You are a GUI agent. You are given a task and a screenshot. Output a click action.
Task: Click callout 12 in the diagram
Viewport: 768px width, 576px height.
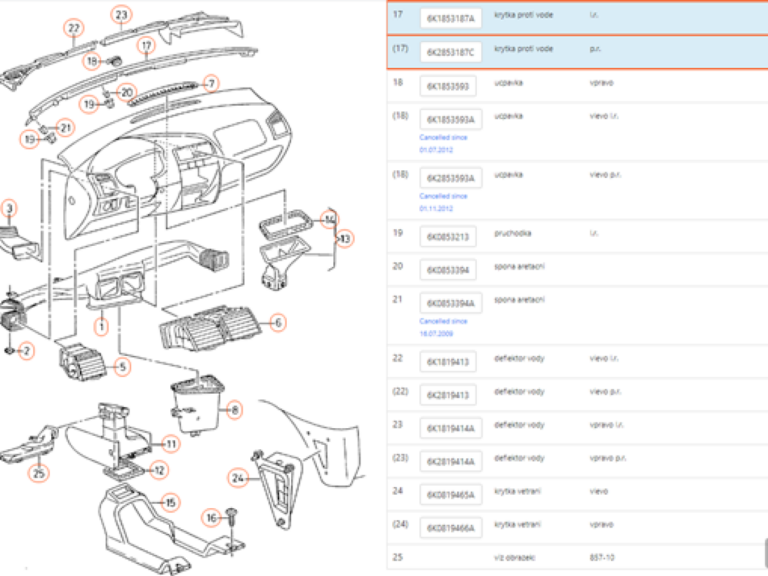[x=159, y=470]
